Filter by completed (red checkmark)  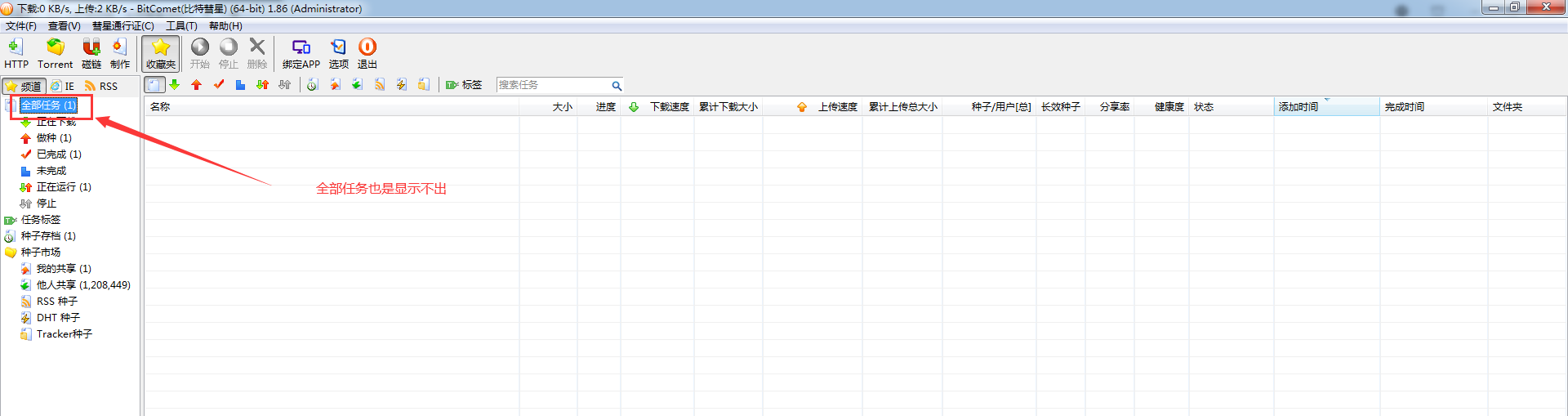pyautogui.click(x=219, y=85)
